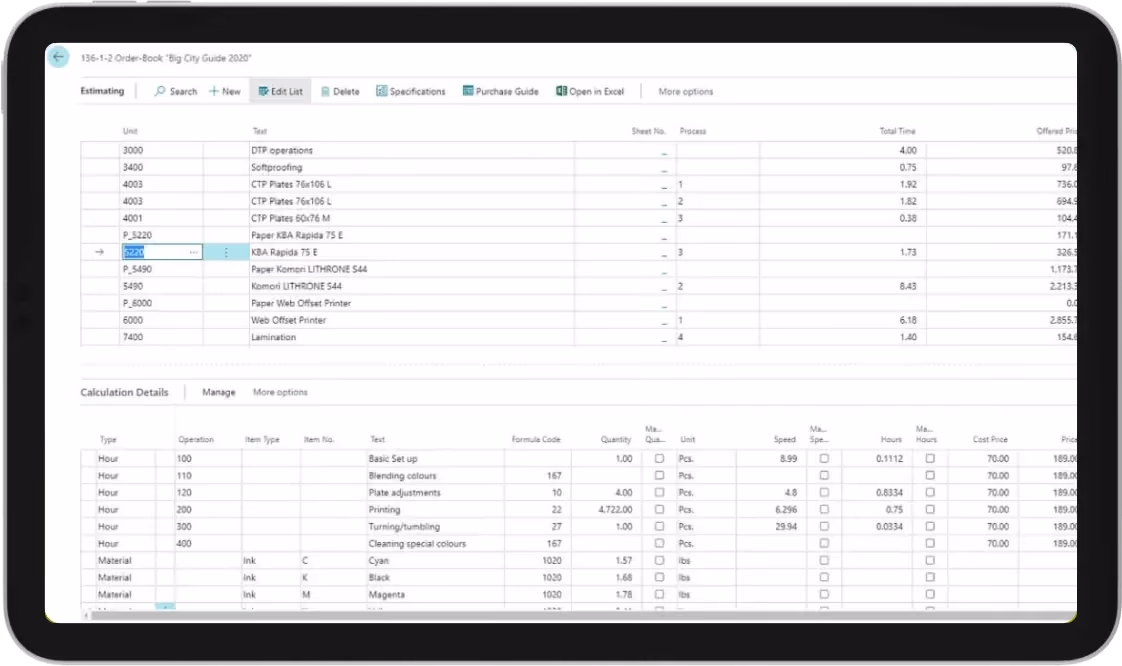Select the "Softproofing" cell

point(276,167)
